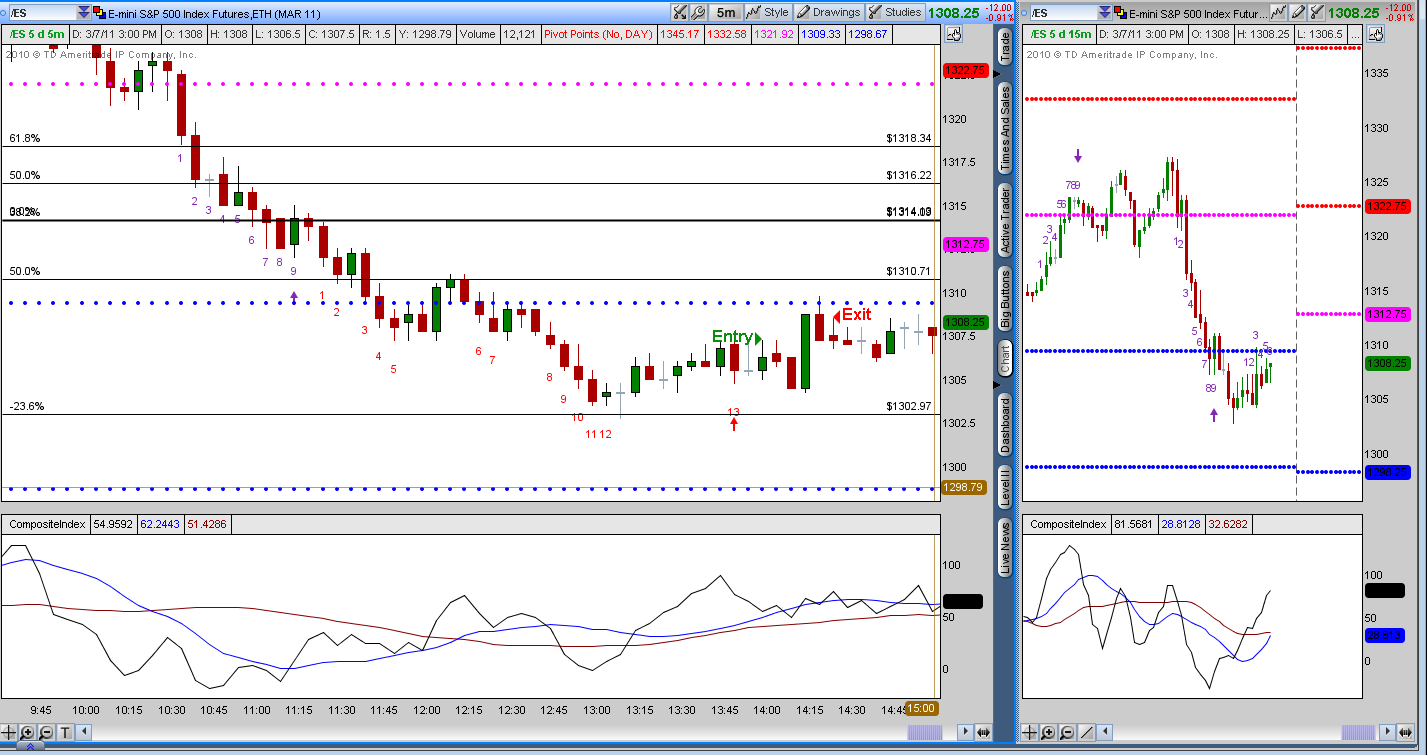Click the green Entry marker on the chart
The image size is (1427, 755).
(x=736, y=337)
